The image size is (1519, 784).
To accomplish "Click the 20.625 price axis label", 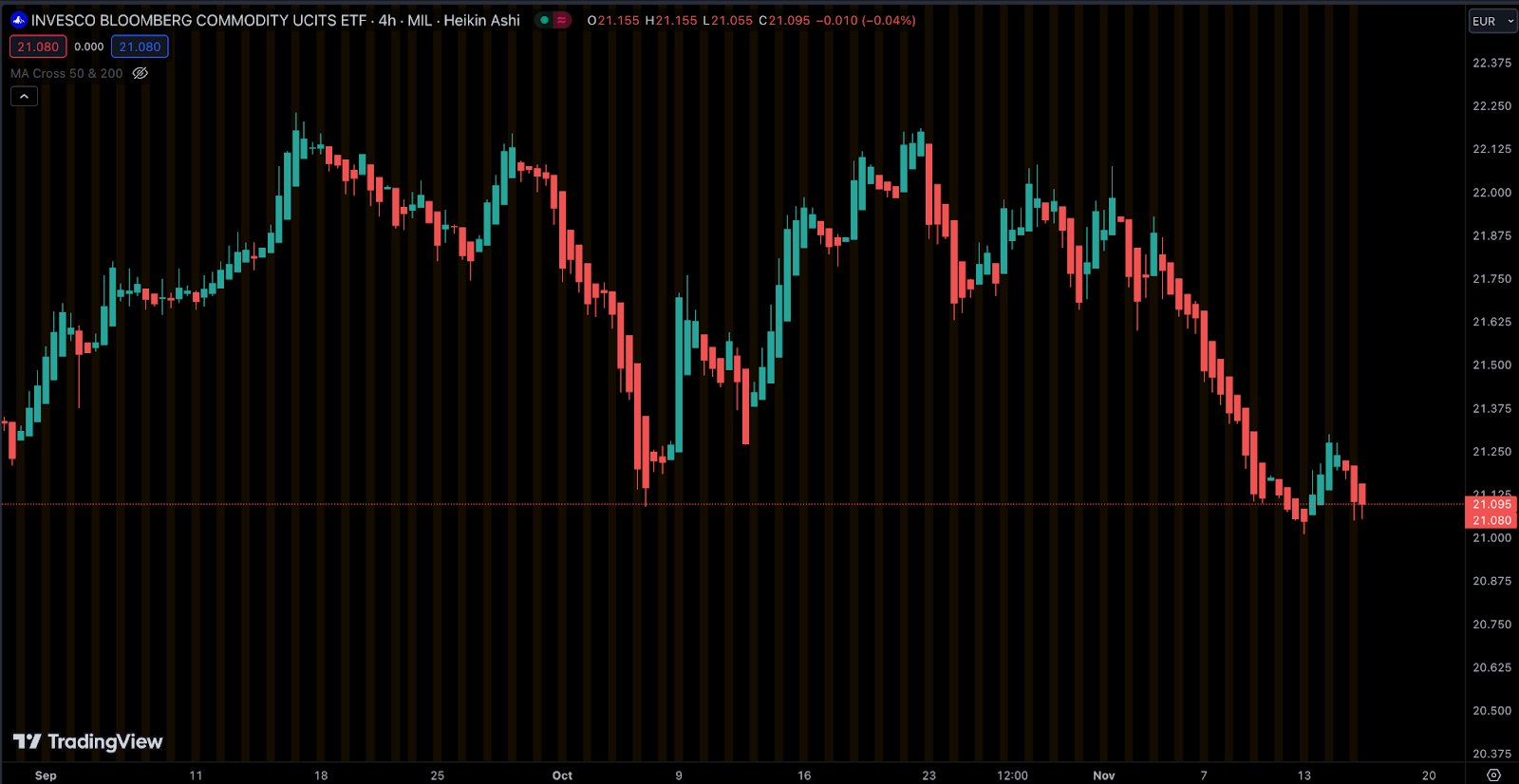I will [x=1491, y=667].
